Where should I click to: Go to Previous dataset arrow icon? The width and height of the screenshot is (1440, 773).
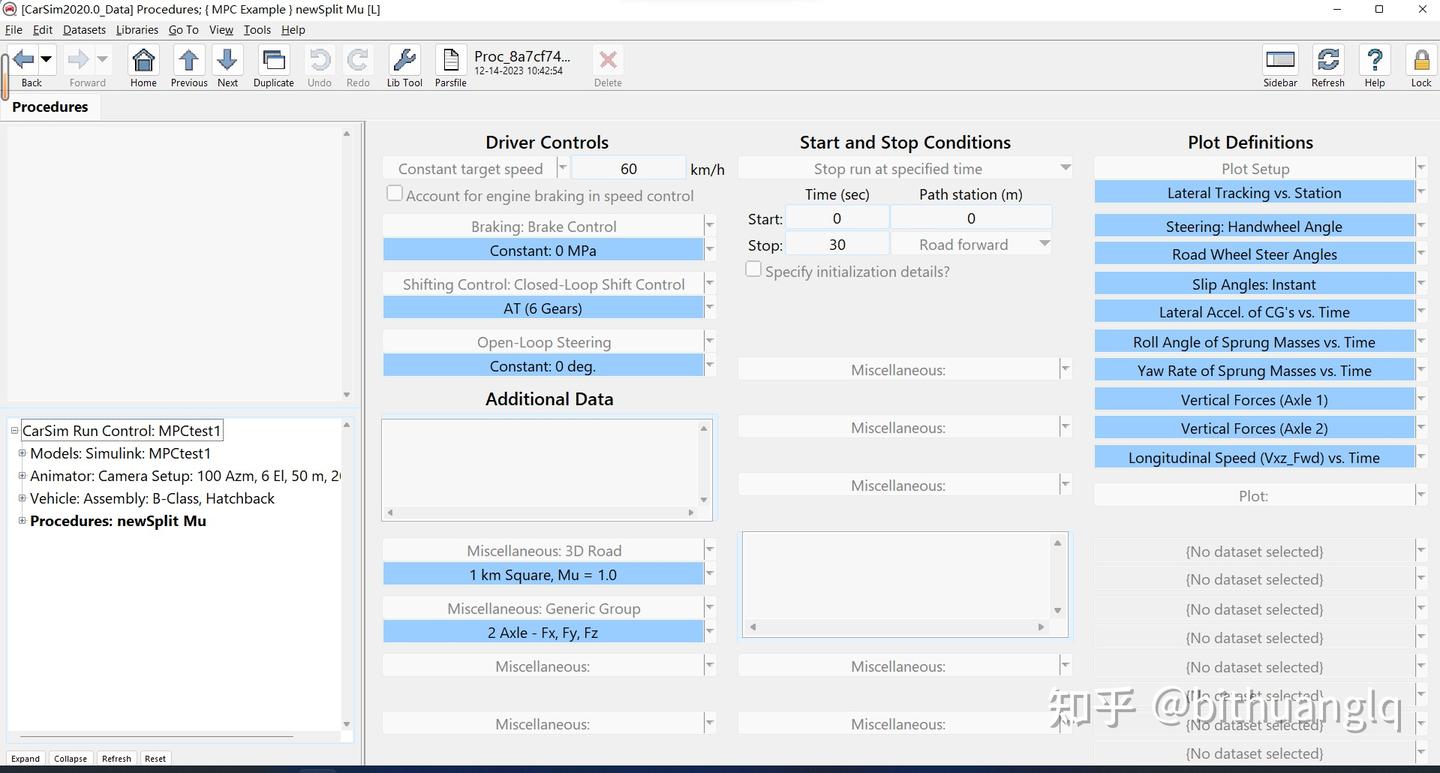tap(188, 62)
